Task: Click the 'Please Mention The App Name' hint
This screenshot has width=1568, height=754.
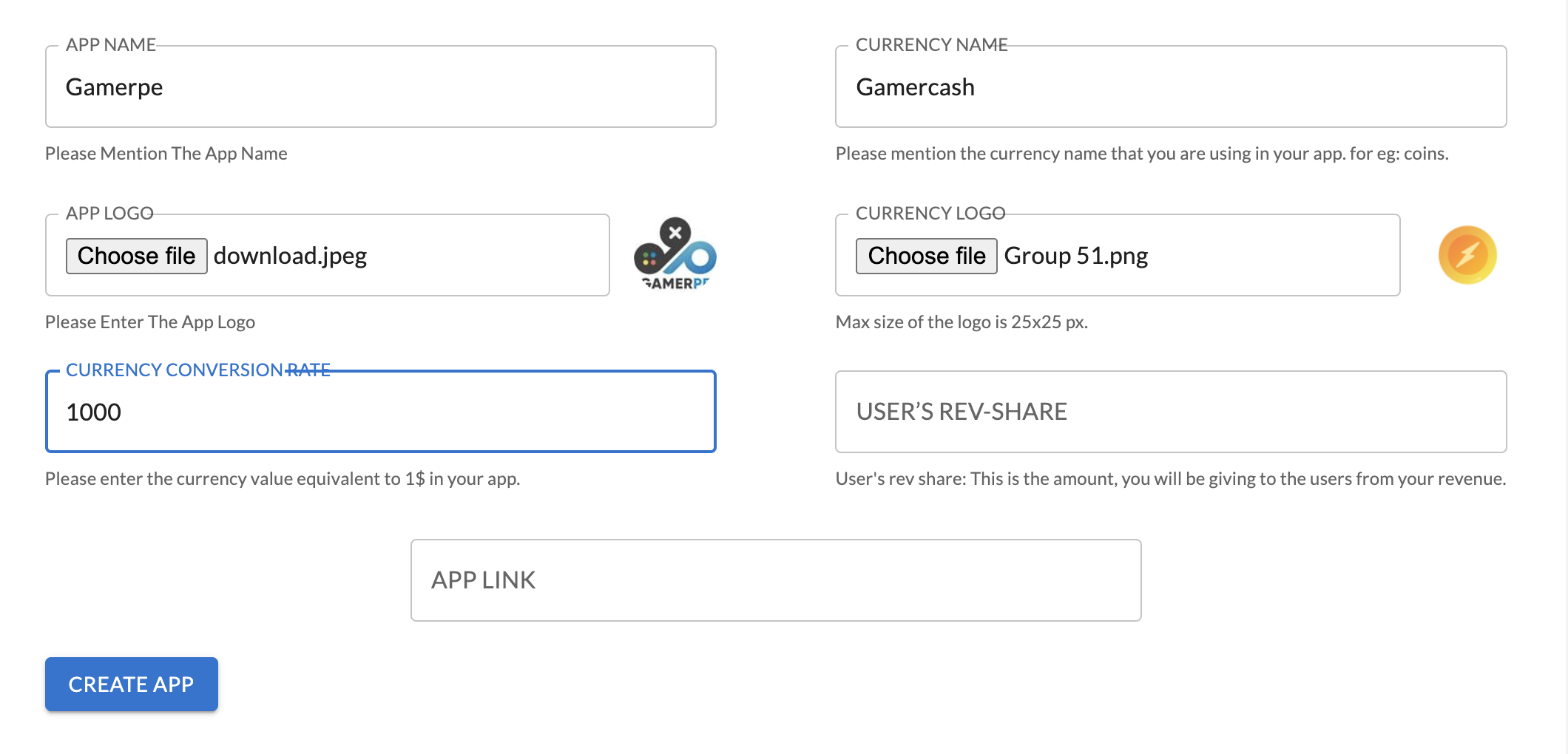Action: tap(166, 154)
